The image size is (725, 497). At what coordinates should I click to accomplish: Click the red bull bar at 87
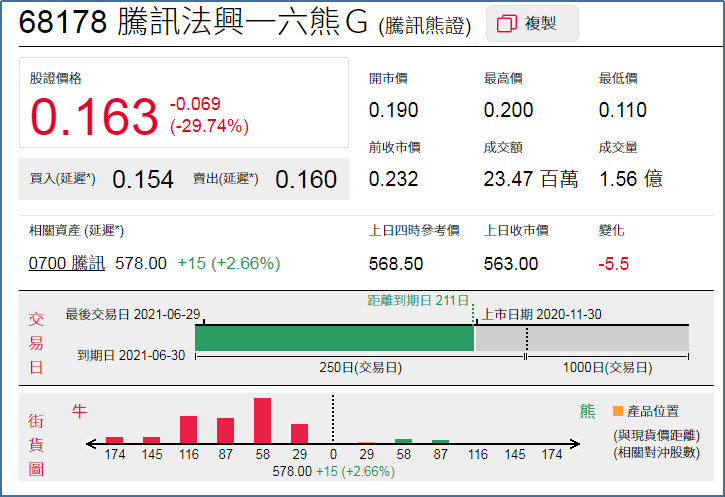pyautogui.click(x=226, y=430)
